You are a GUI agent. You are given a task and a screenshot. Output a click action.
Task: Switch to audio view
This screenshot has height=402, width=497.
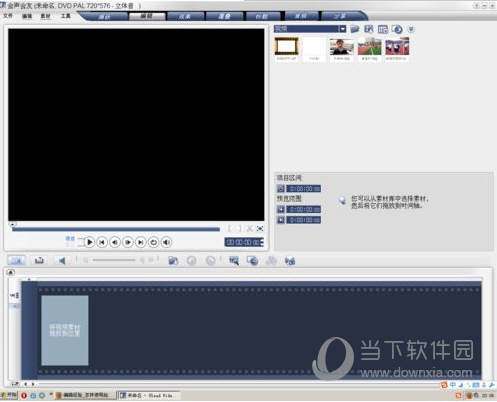point(62,260)
